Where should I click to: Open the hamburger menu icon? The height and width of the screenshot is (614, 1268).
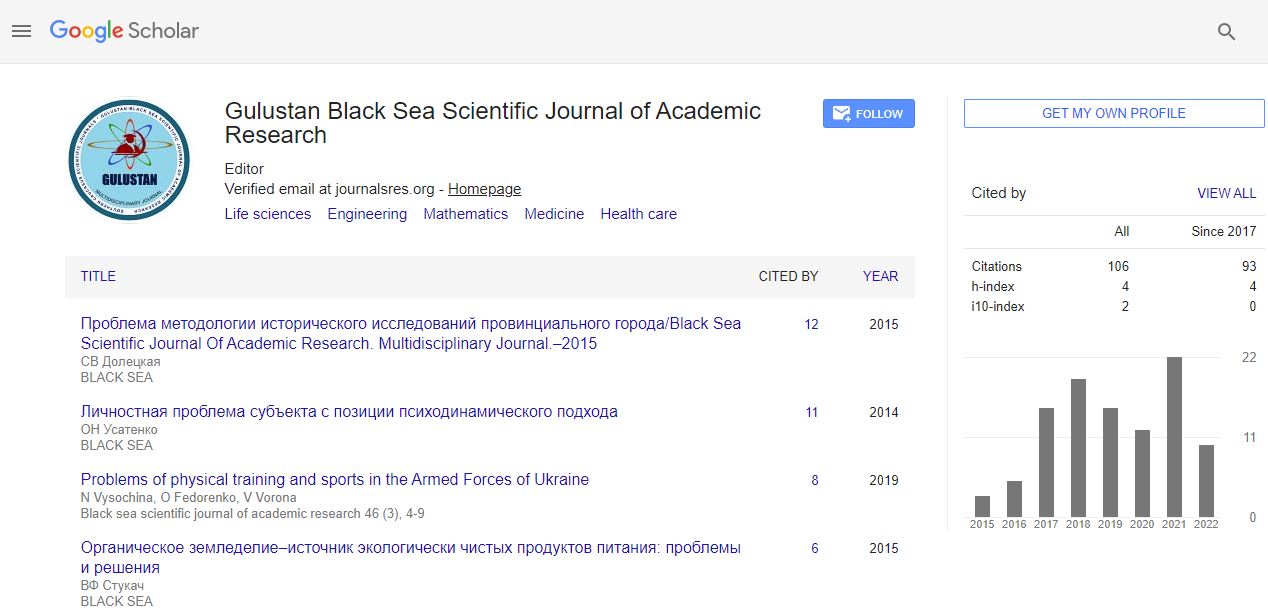click(x=22, y=31)
